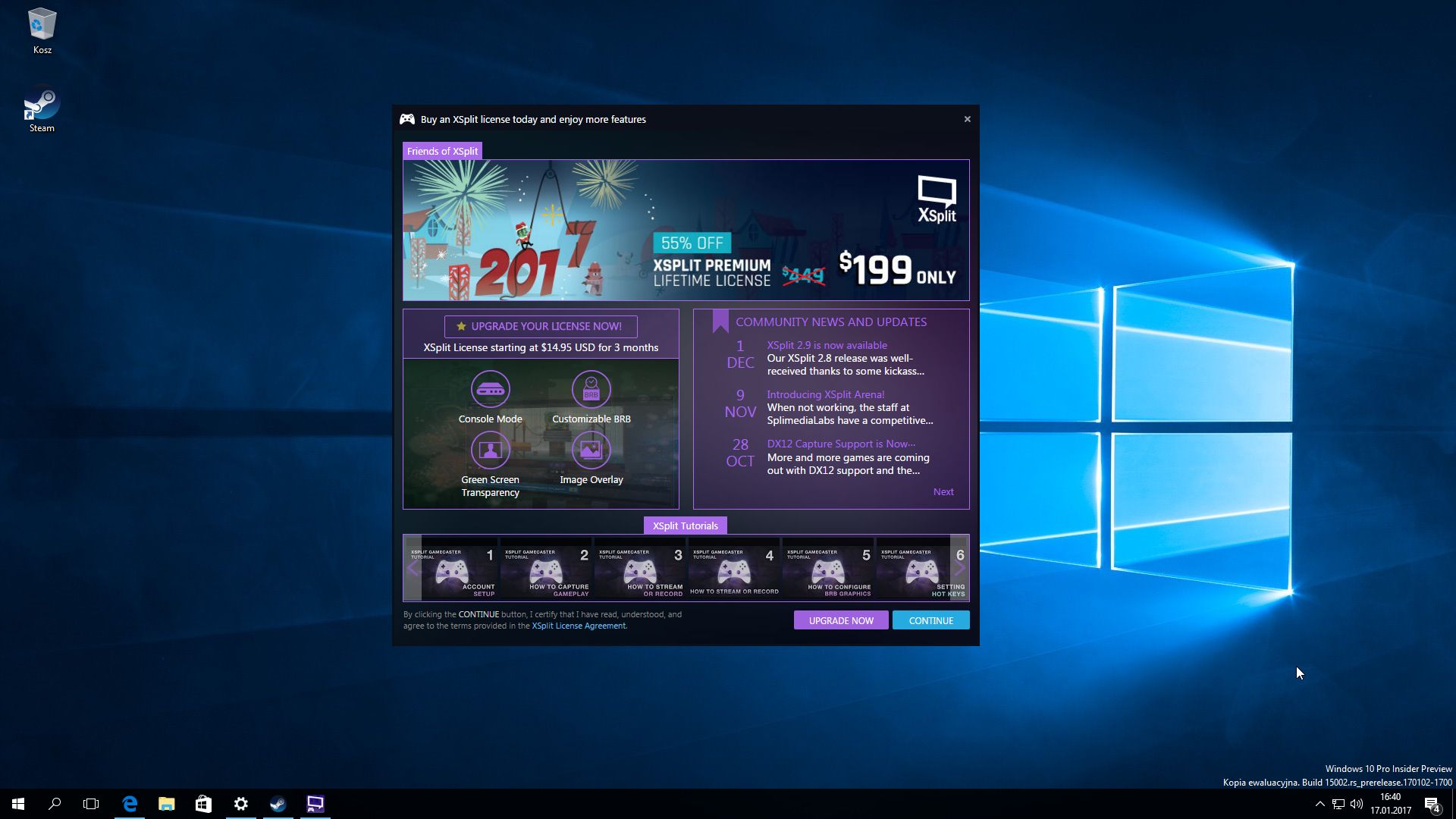Switch to the Friends of XSplit tab

click(x=442, y=151)
